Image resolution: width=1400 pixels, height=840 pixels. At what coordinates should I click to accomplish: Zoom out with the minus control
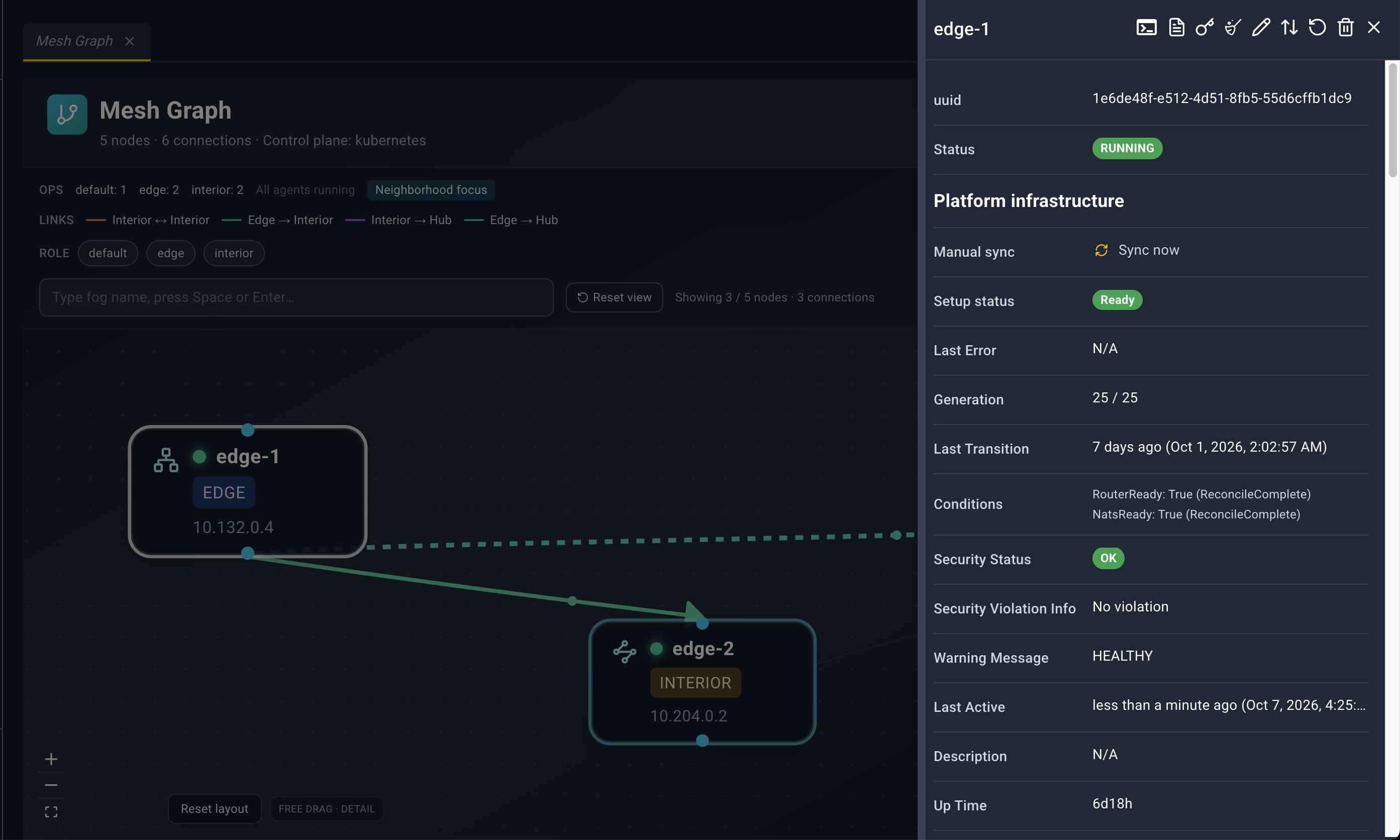(x=51, y=785)
